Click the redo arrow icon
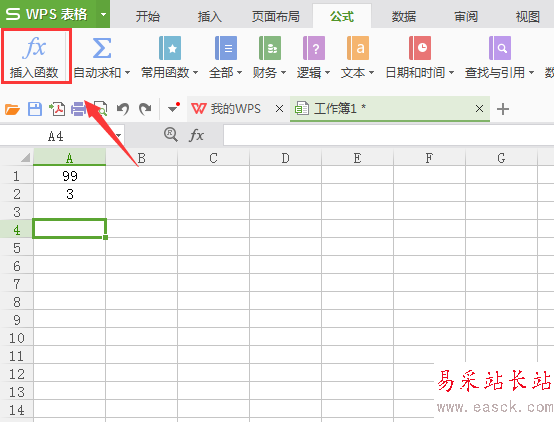This screenshot has width=554, height=422. (145, 109)
